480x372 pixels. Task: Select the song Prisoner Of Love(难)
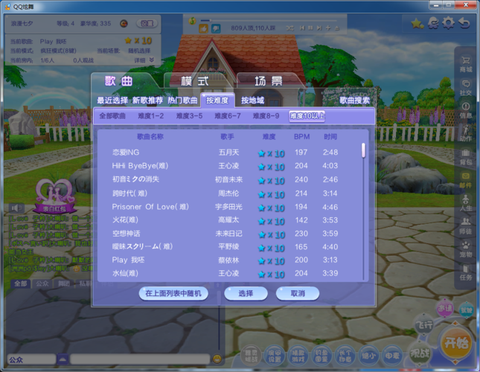(150, 207)
